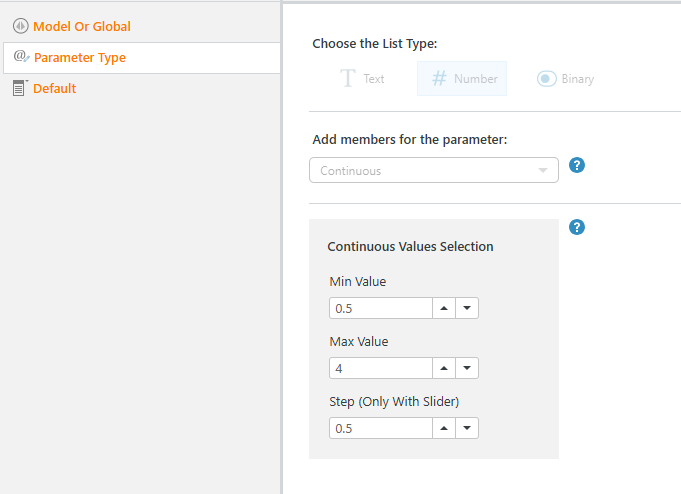The image size is (681, 494).
Task: Decrease the Max Value with down arrow
Action: click(x=467, y=368)
